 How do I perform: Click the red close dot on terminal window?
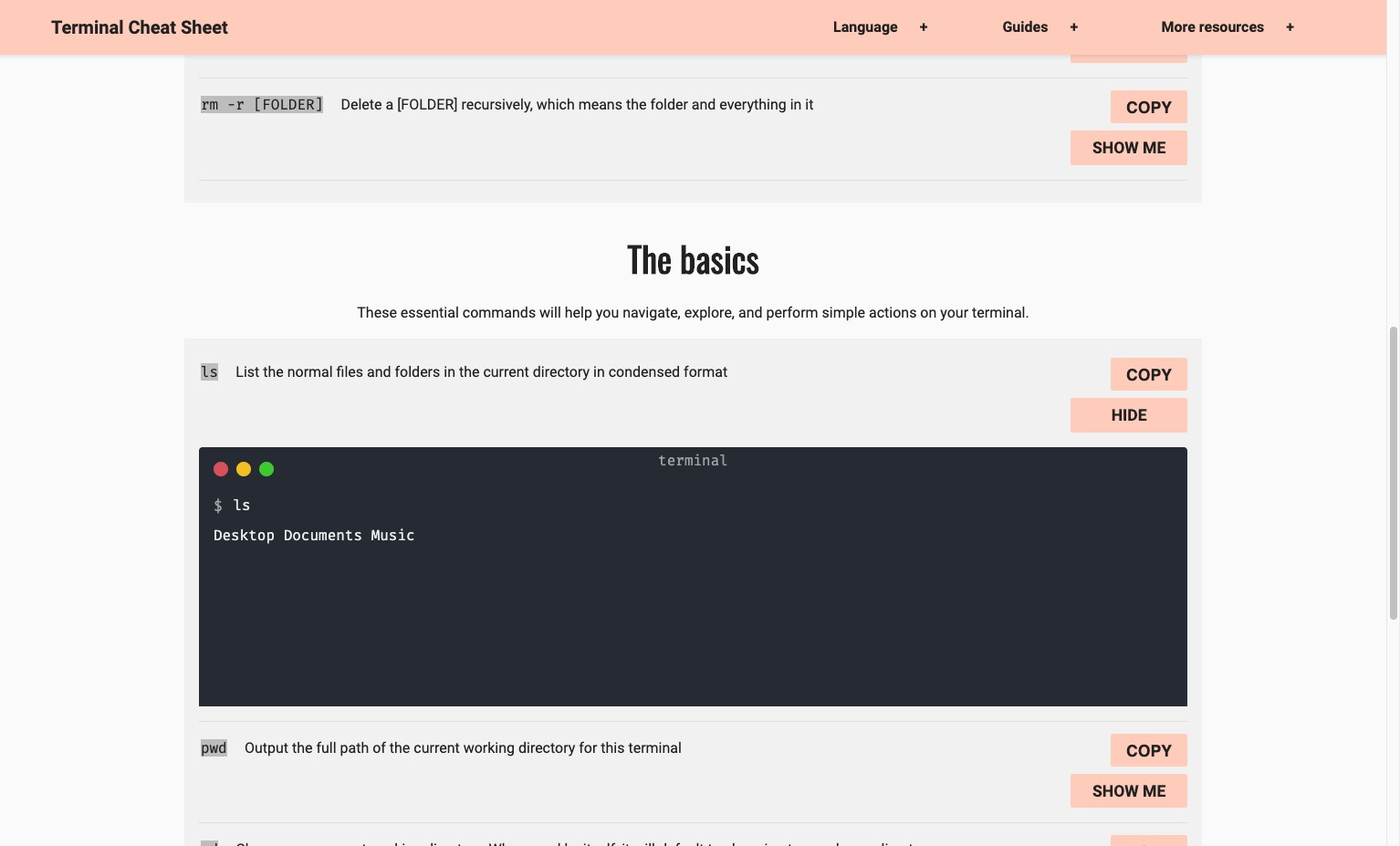221,468
